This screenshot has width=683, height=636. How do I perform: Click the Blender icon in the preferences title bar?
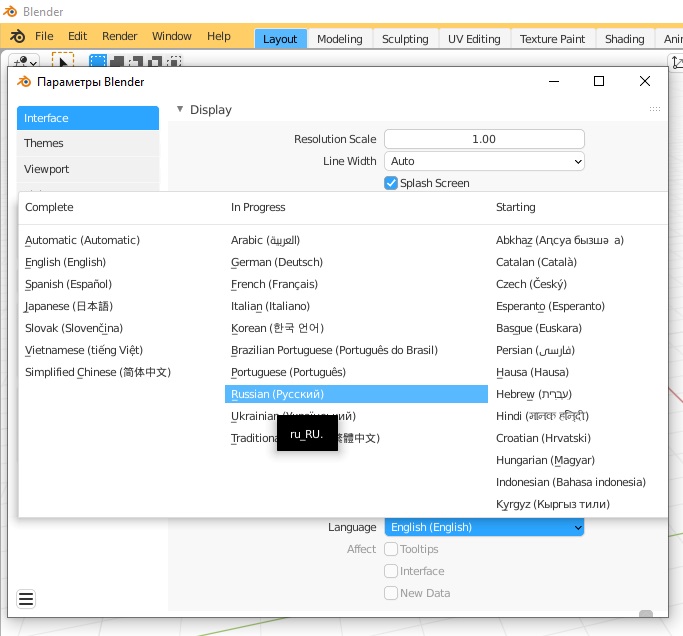coord(24,81)
